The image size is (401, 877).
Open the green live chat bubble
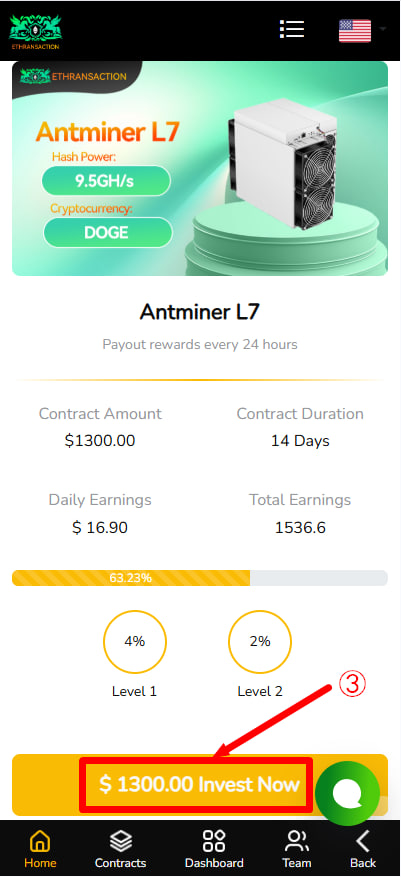pos(347,793)
